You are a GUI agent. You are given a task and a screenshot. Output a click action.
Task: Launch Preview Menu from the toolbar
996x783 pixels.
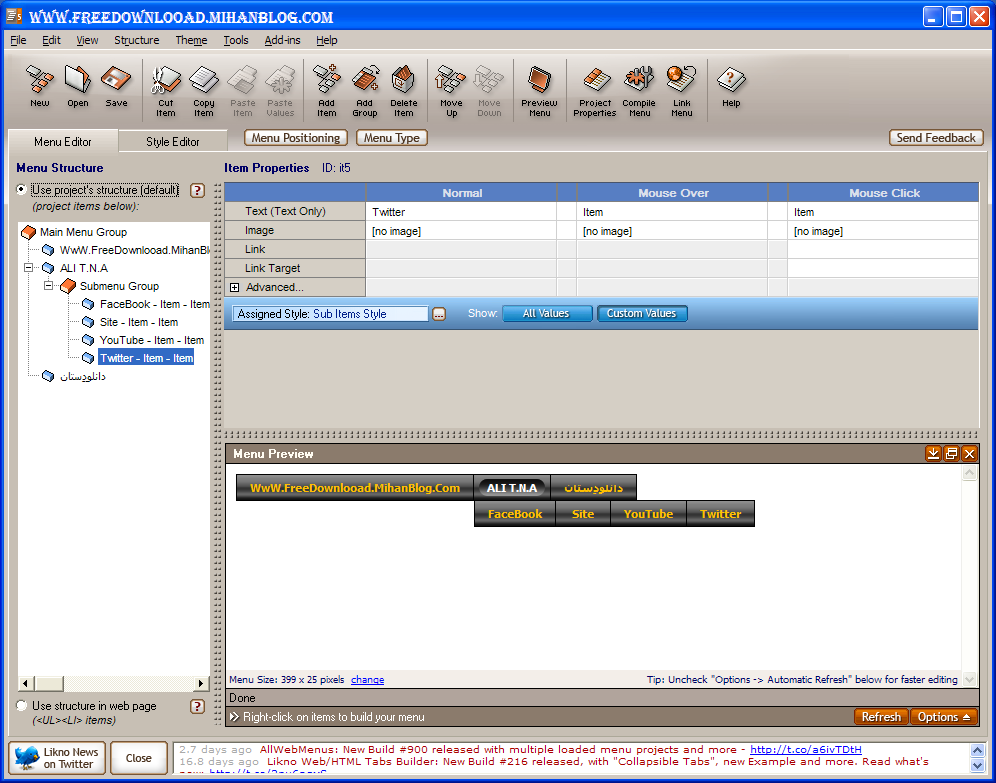[x=539, y=91]
